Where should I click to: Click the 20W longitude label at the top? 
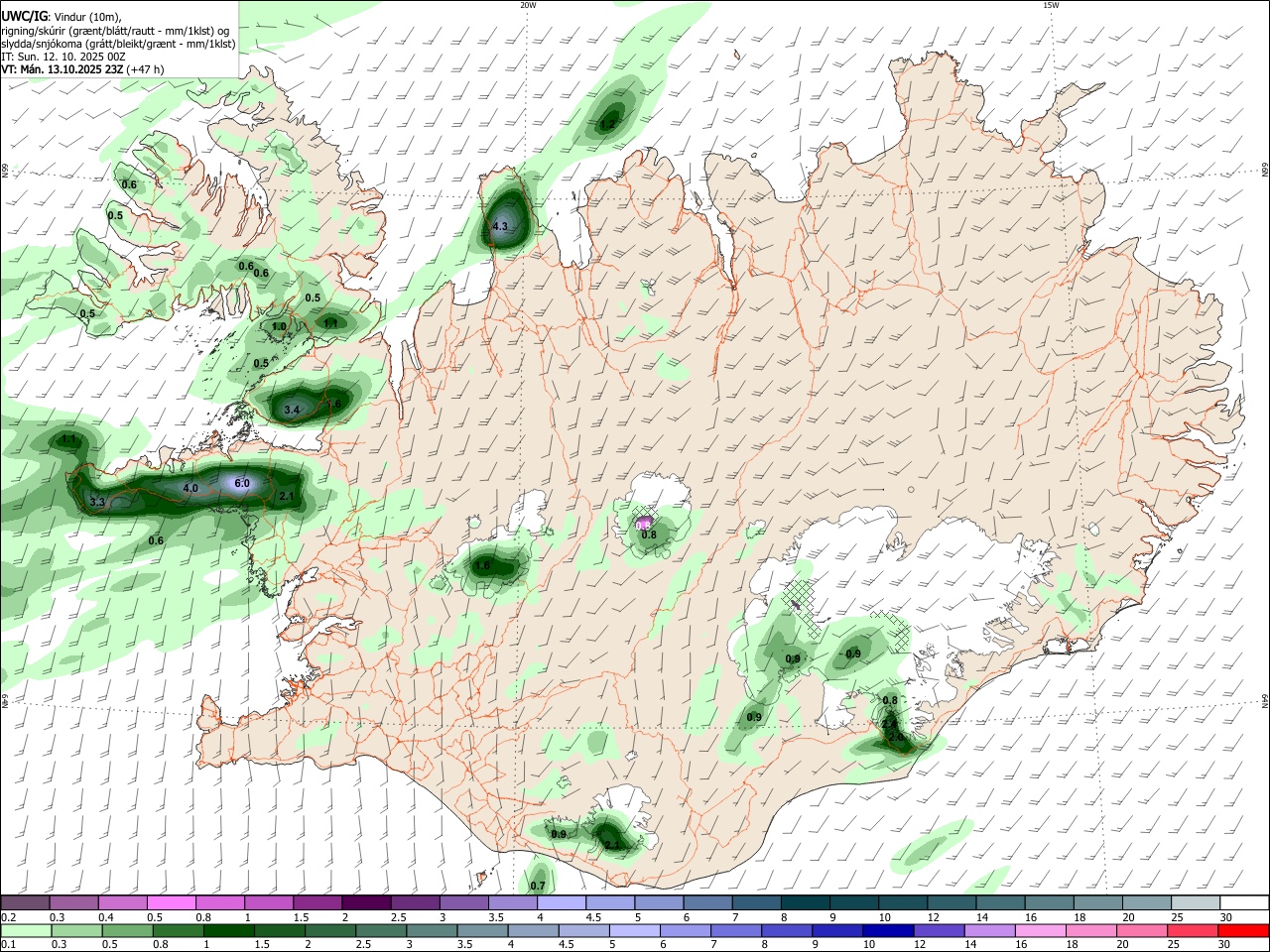(528, 5)
